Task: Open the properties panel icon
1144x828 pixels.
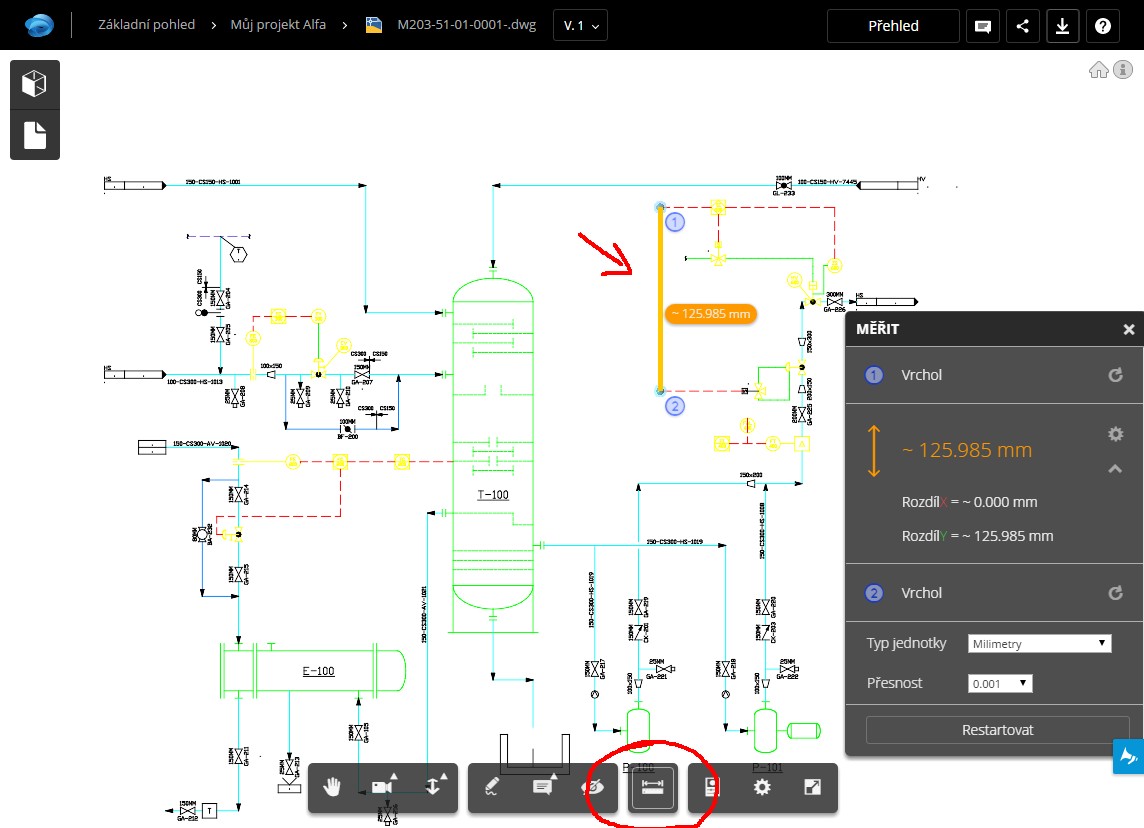Action: point(711,787)
